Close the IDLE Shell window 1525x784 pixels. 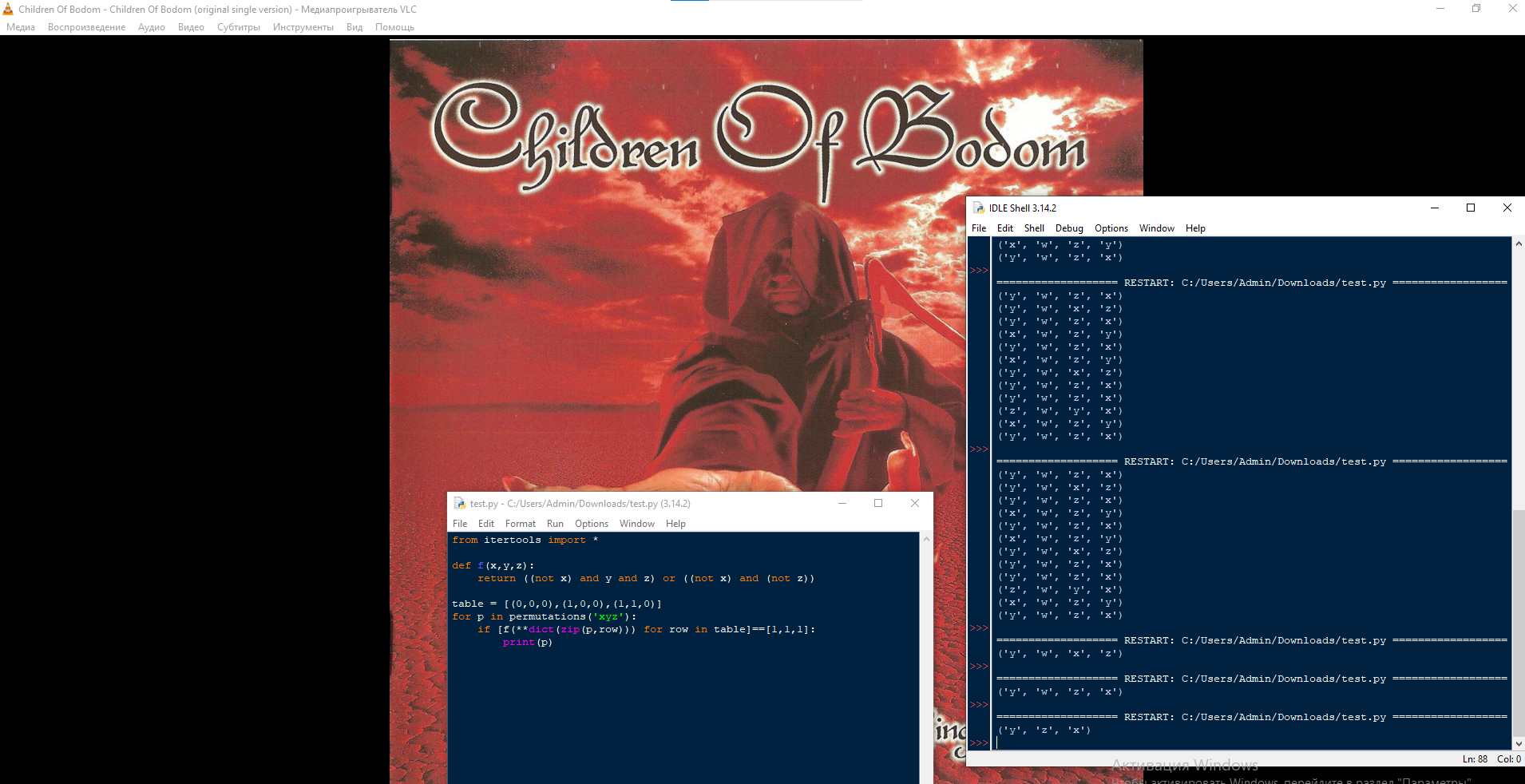[1507, 208]
